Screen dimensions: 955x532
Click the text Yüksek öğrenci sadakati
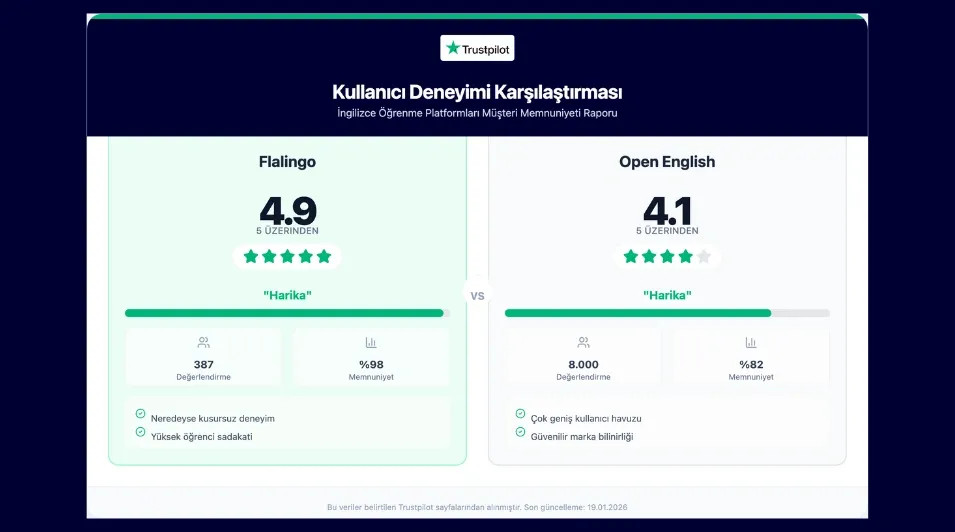click(x=202, y=437)
